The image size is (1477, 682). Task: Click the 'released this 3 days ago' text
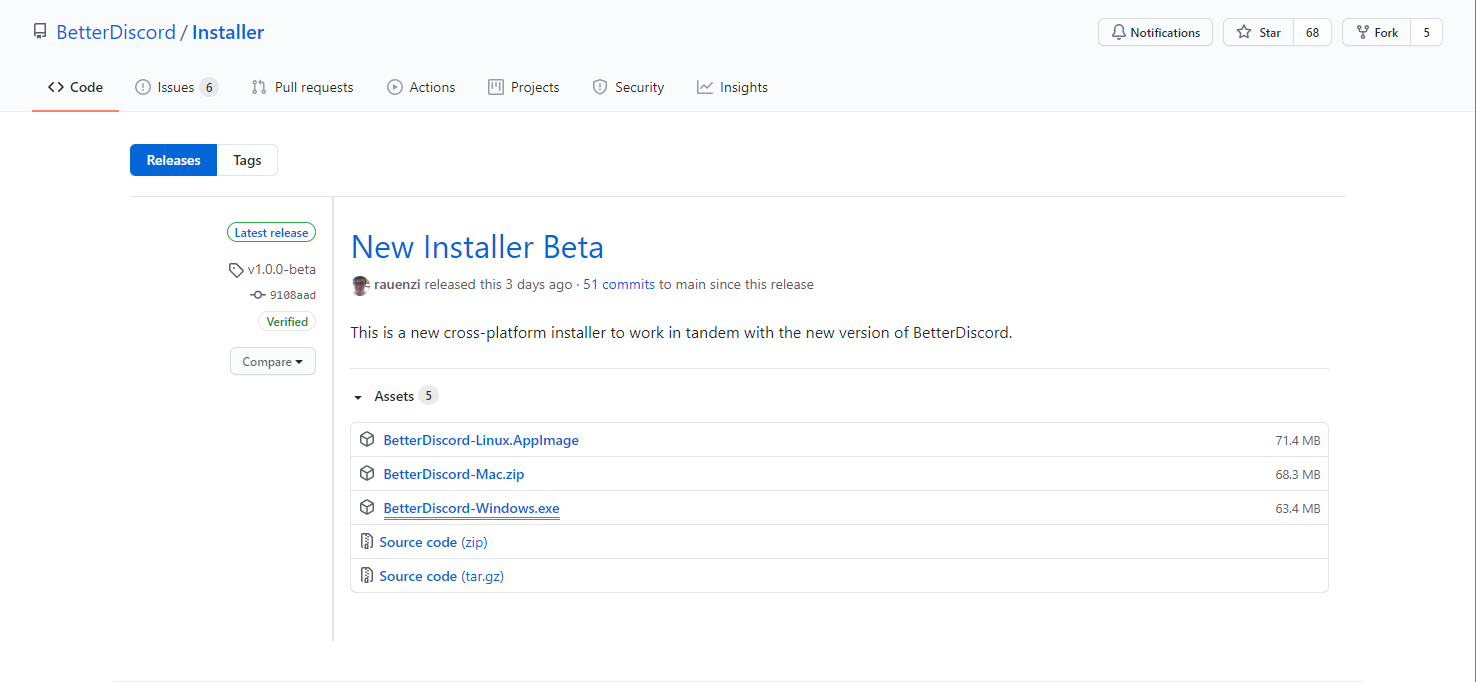point(499,284)
